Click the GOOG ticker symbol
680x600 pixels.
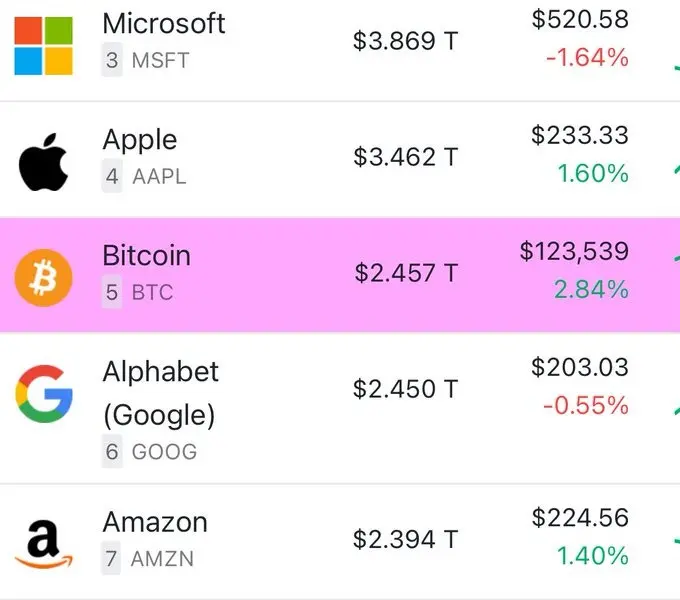[164, 452]
